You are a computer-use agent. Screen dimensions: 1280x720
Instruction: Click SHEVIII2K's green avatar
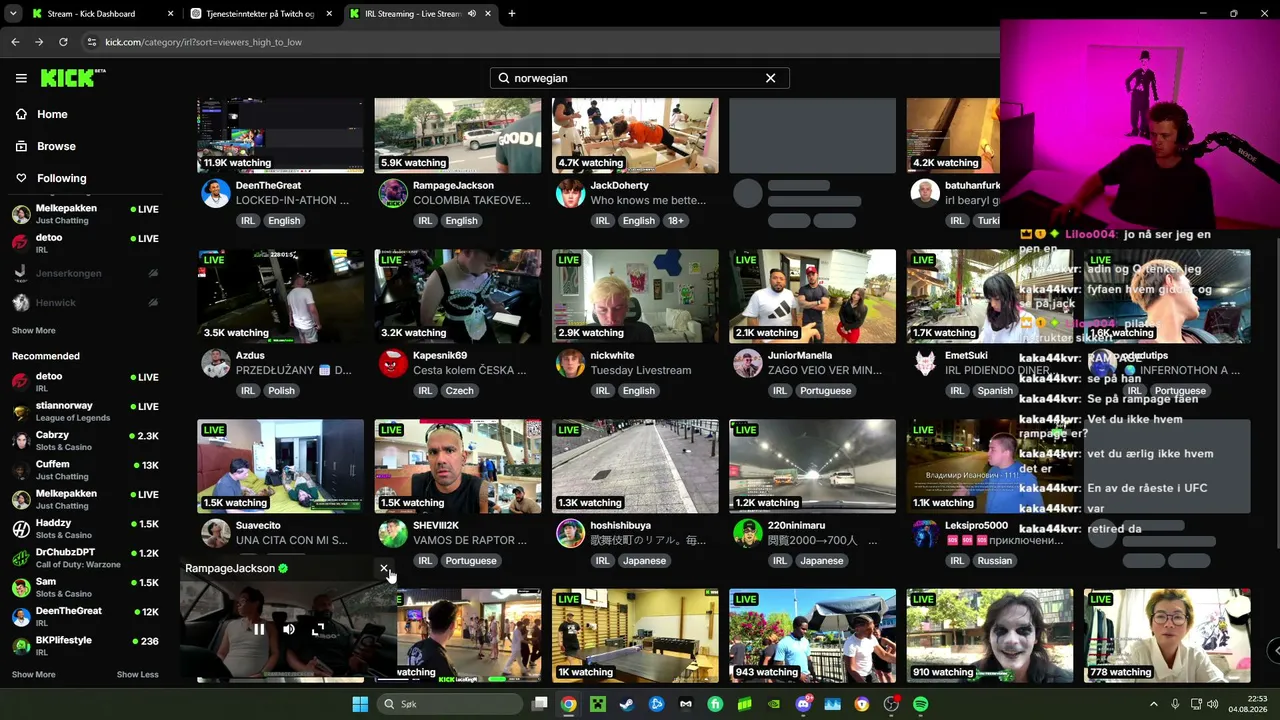tap(393, 533)
